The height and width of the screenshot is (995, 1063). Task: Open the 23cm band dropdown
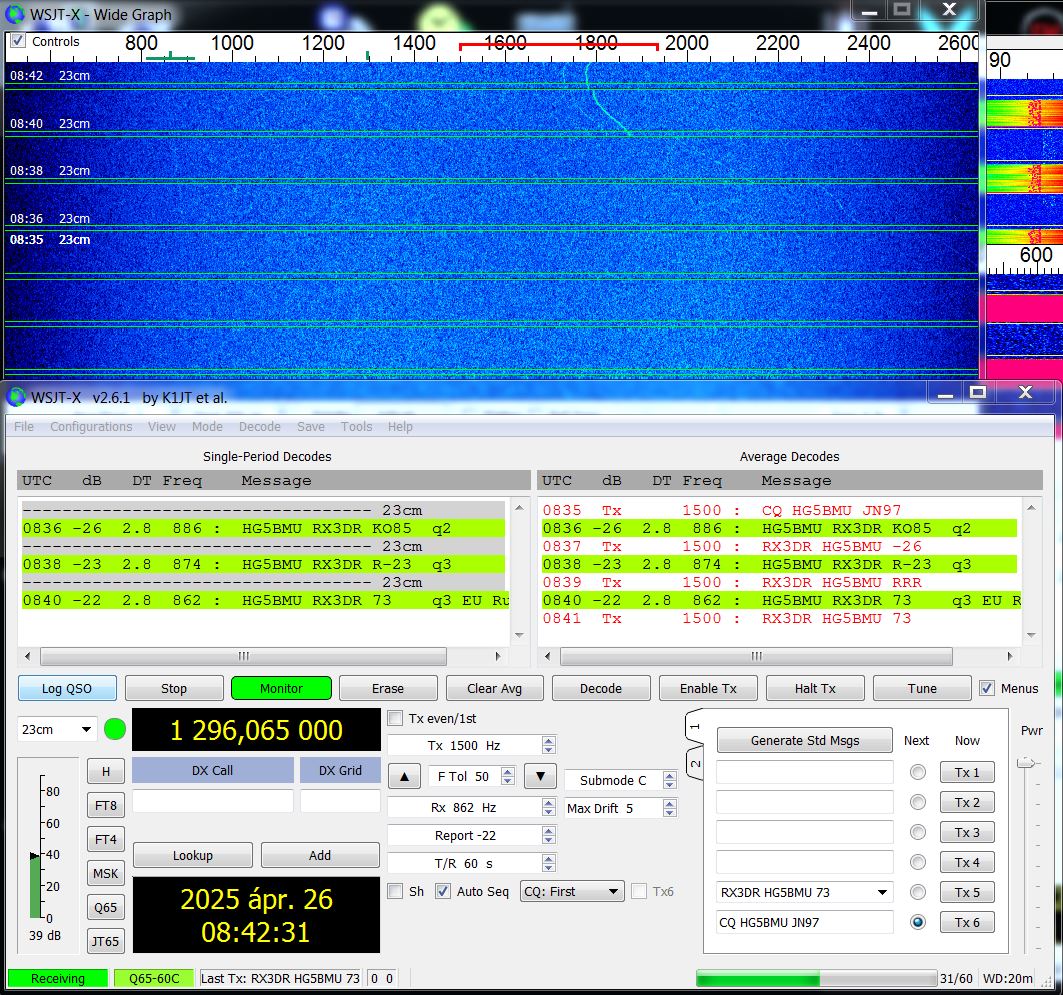(57, 729)
